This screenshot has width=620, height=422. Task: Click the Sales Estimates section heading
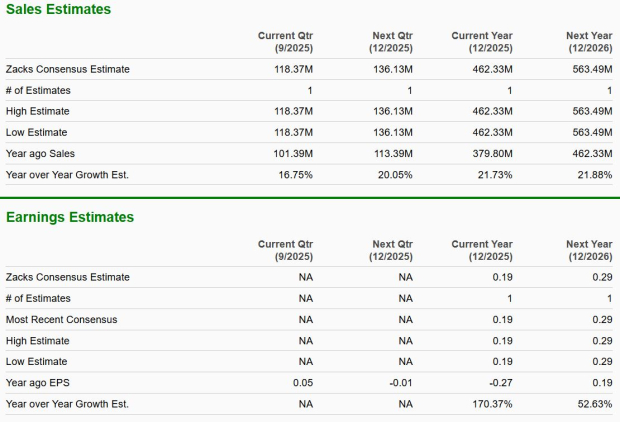point(59,9)
